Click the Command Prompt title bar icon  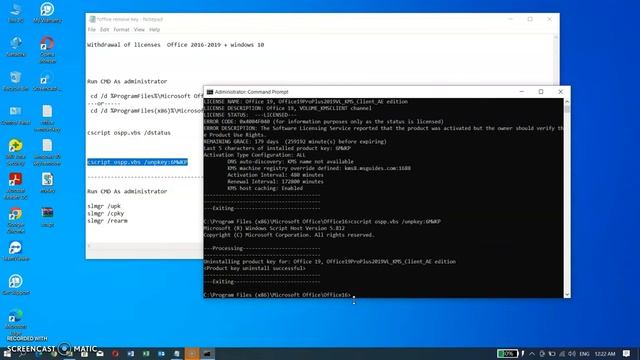coord(210,92)
